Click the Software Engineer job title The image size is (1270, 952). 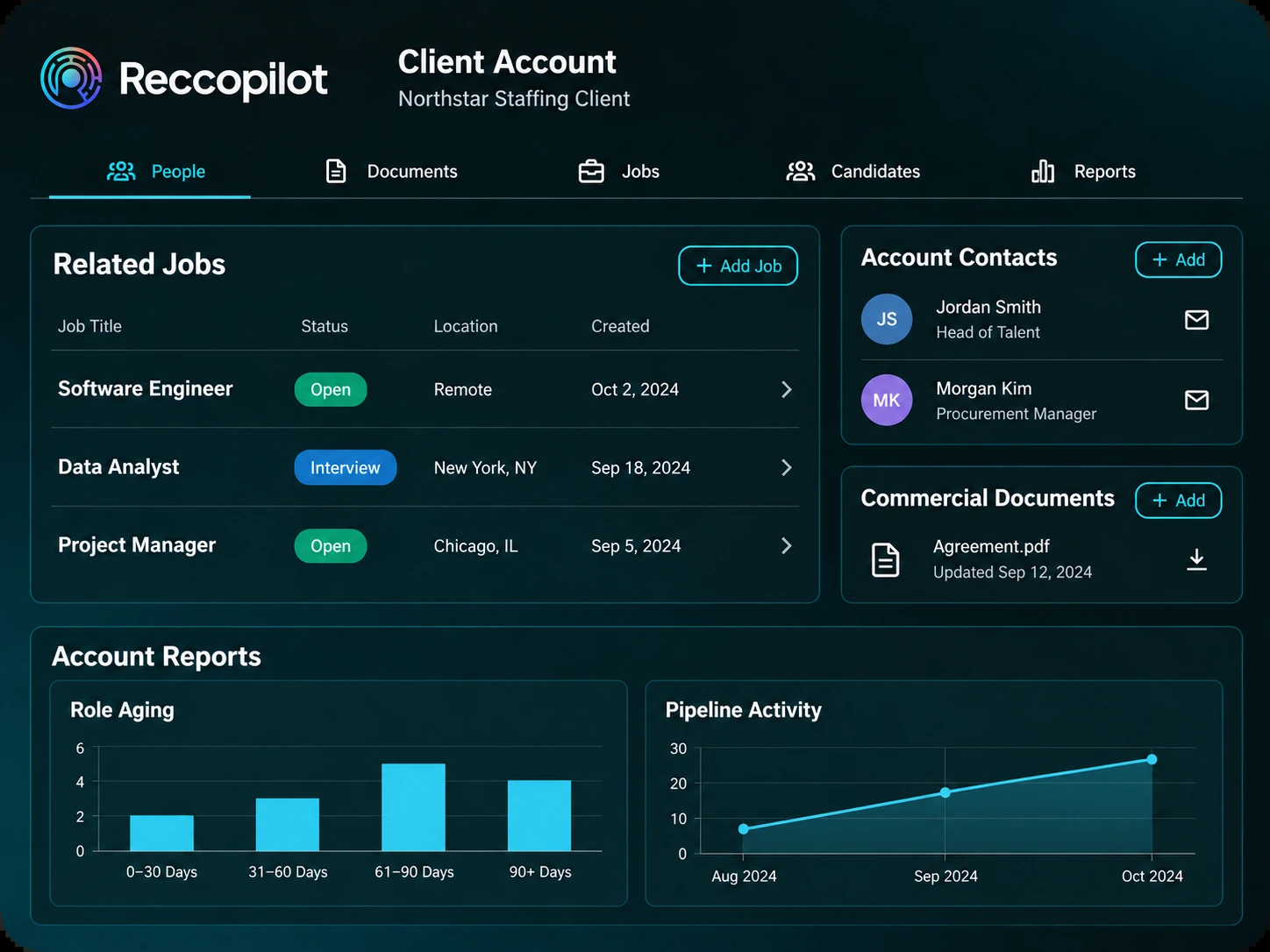146,388
